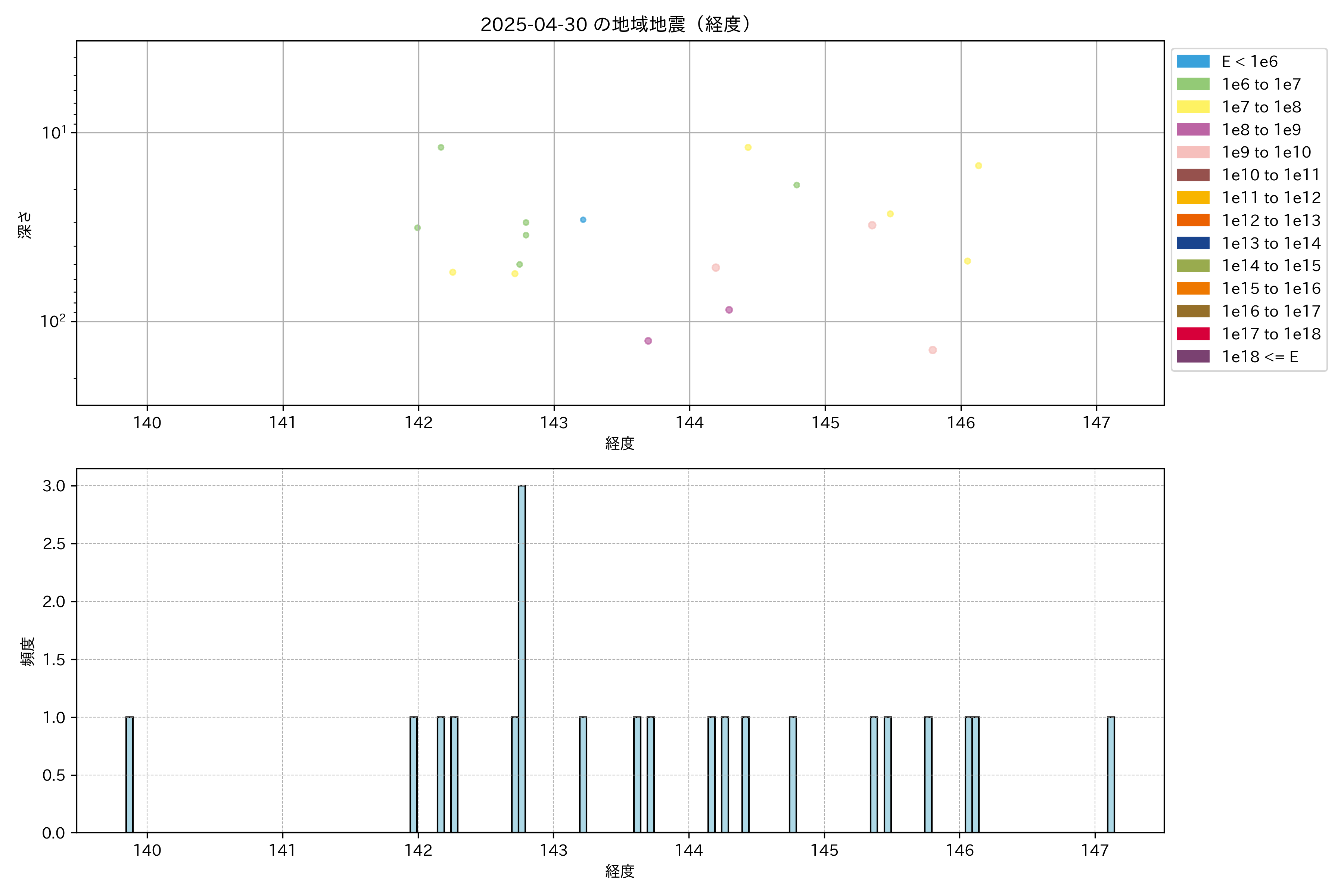Click the navy 1e13 to 1e14 swatch
The width and height of the screenshot is (1344, 896).
[x=1192, y=243]
